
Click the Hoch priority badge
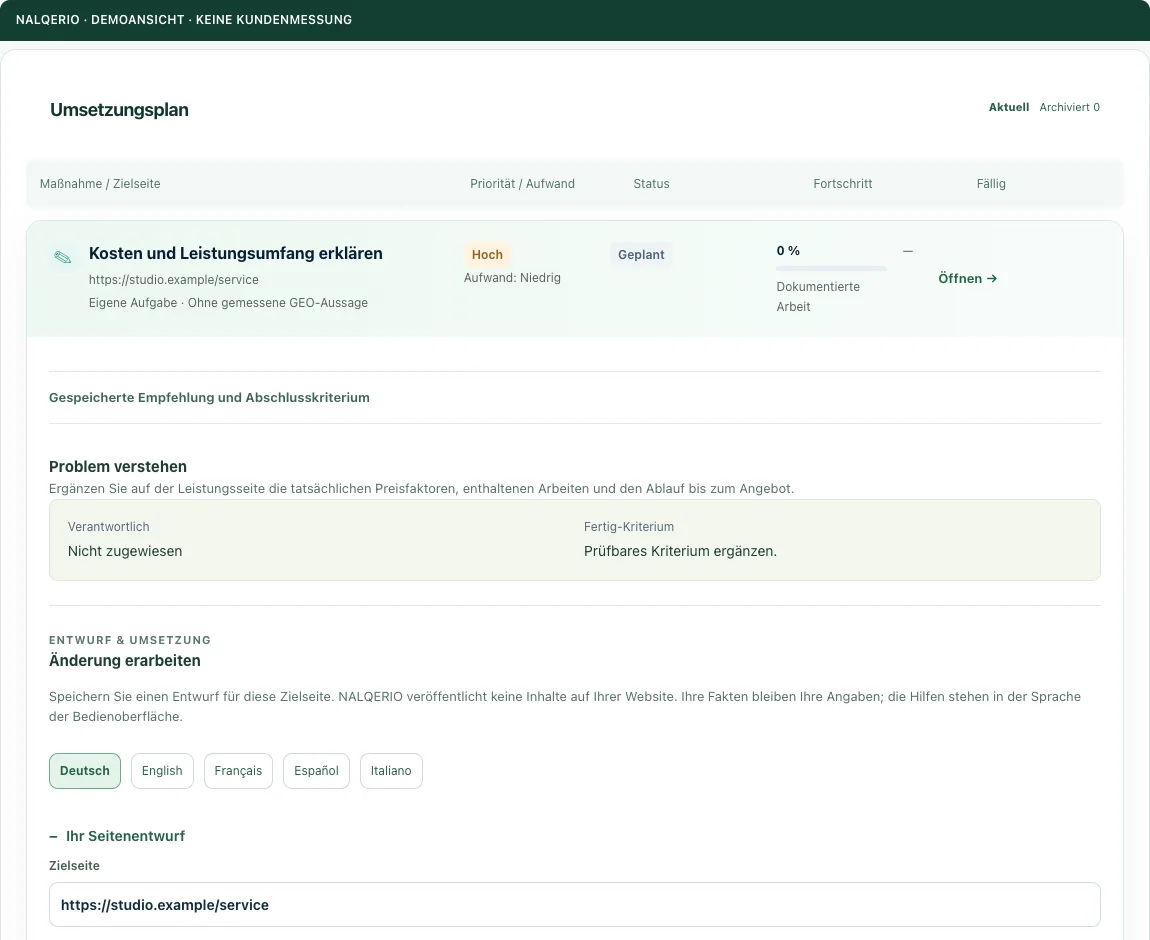(x=487, y=254)
